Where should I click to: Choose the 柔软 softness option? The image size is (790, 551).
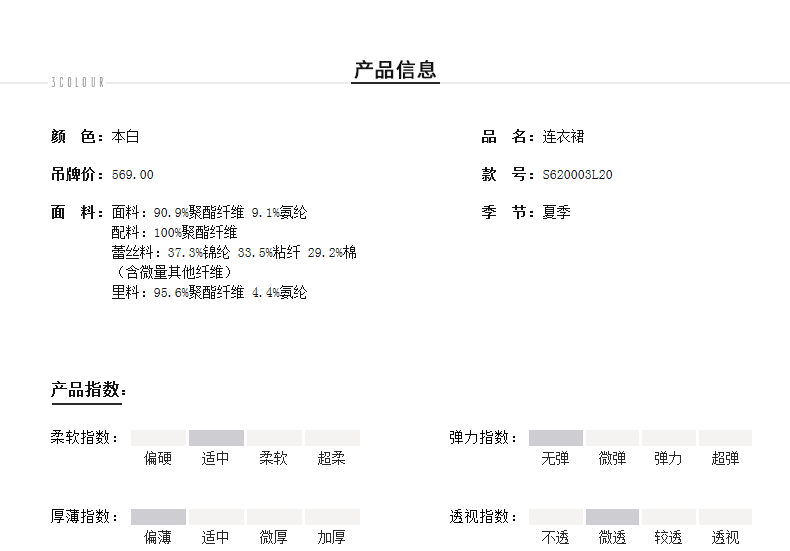[273, 459]
